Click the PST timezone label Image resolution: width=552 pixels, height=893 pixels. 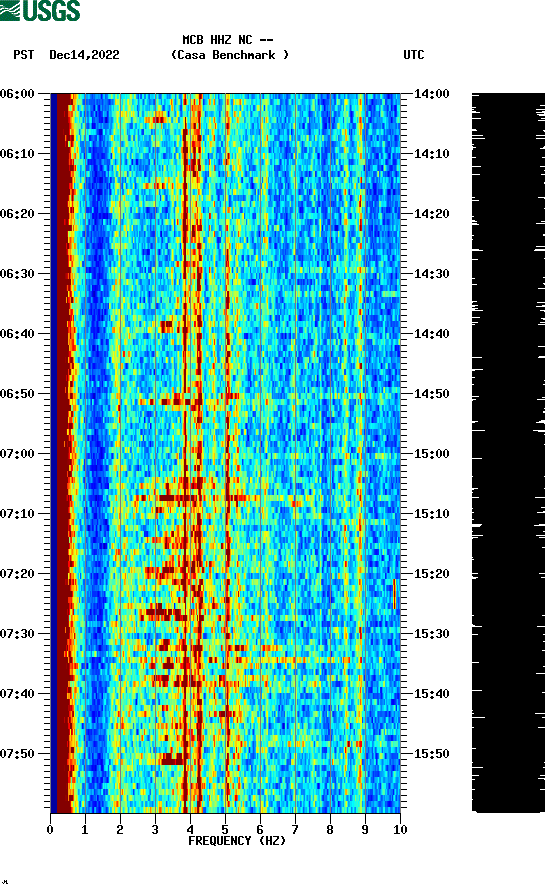[x=23, y=55]
